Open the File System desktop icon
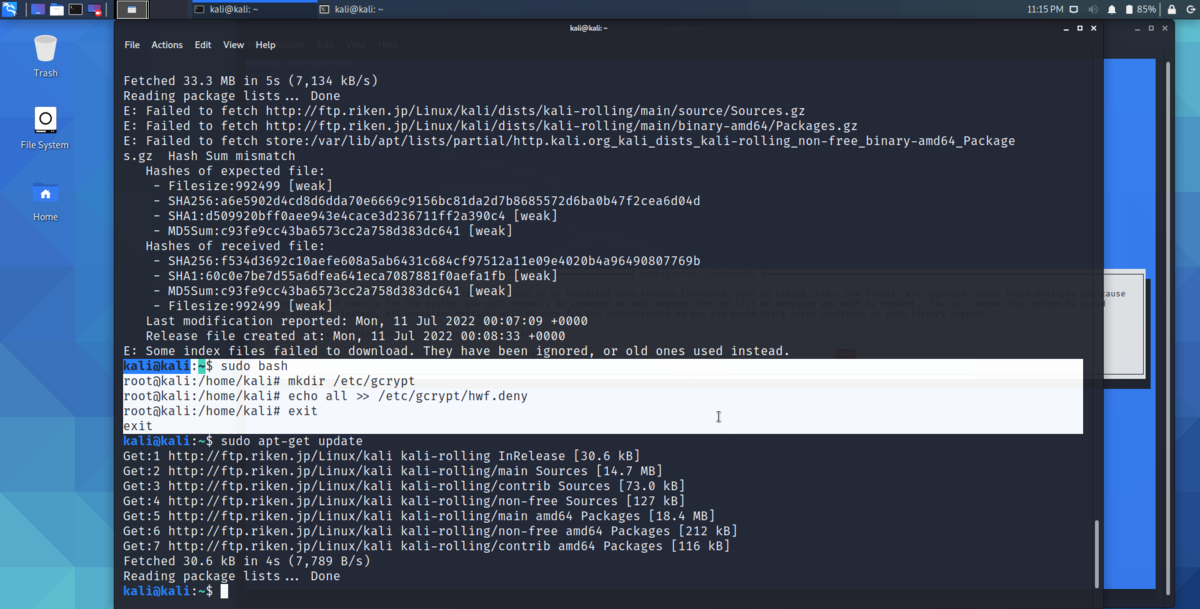The width and height of the screenshot is (1200, 609). 45,128
